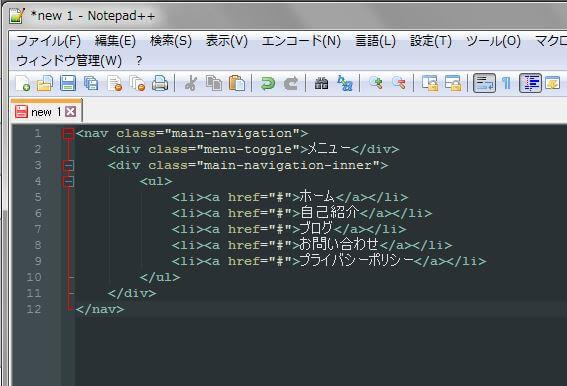Viewport: 567px width, 386px height.
Task: Open the 設定(T) menu
Action: 431,41
